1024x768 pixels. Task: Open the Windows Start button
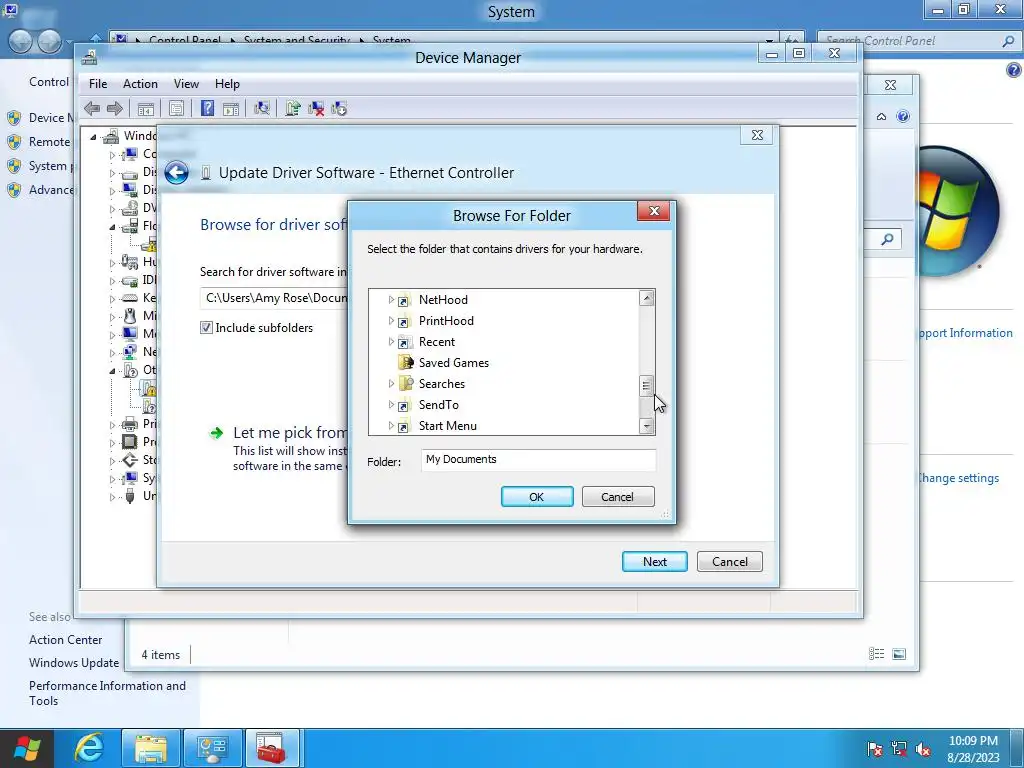(x=26, y=748)
